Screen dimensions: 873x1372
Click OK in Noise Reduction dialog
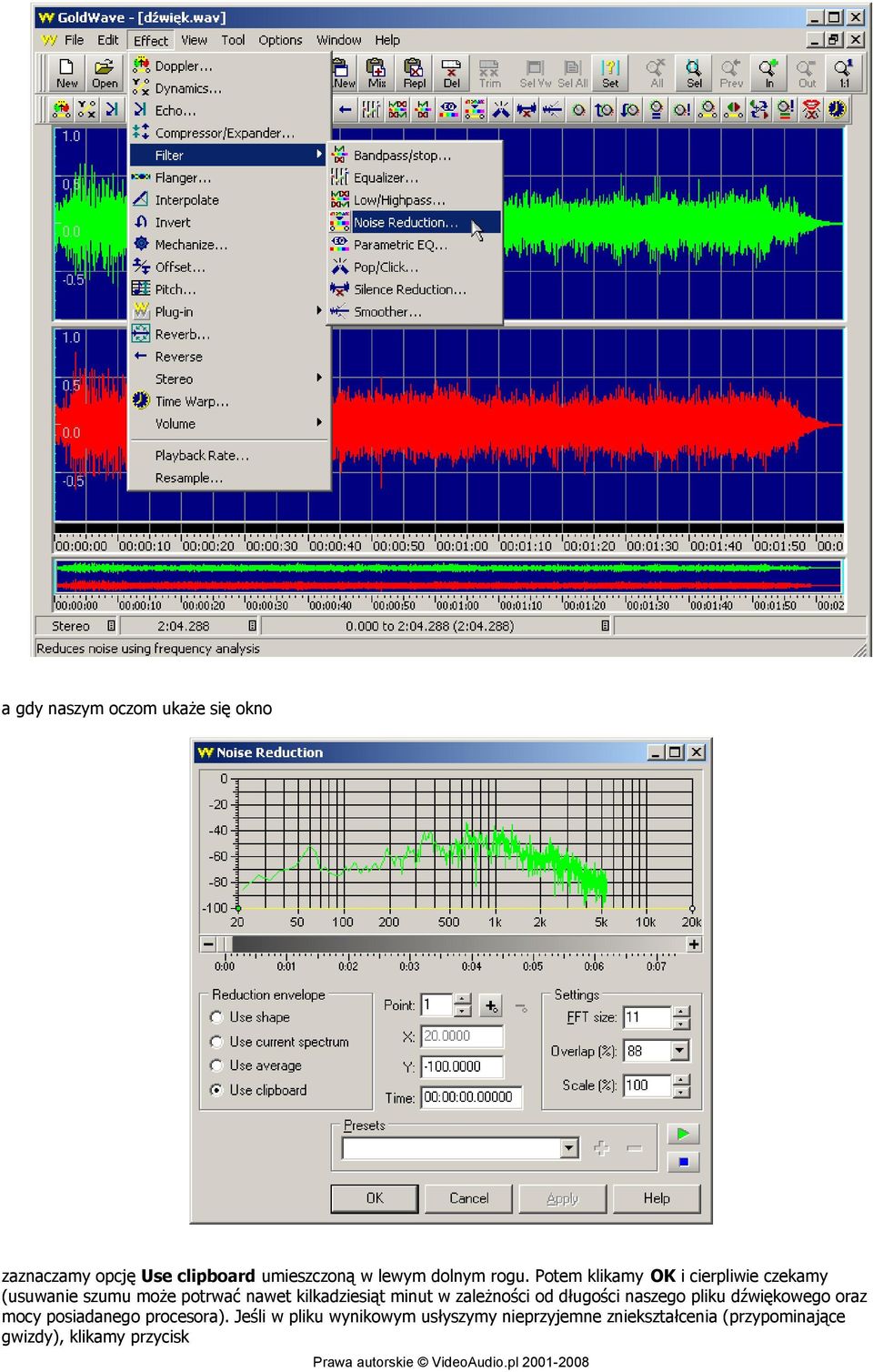pos(375,1198)
